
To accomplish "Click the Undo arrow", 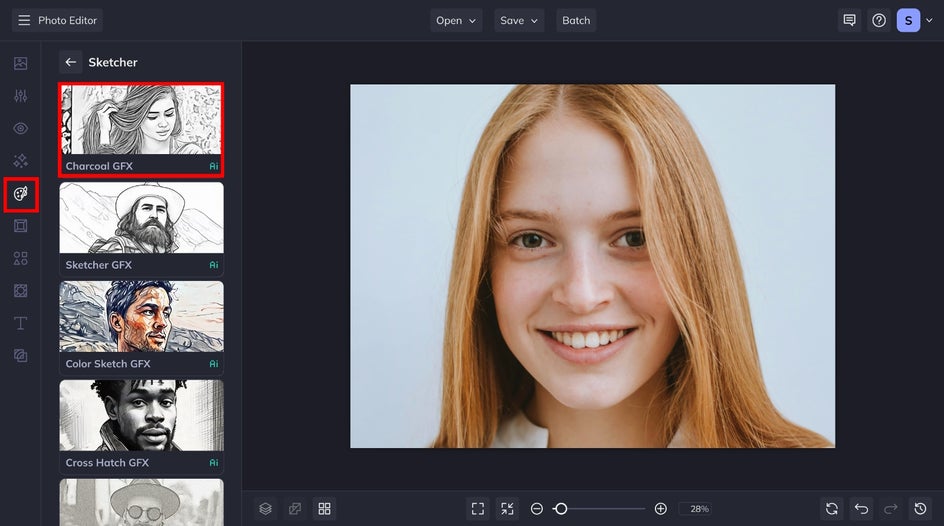I will [861, 509].
